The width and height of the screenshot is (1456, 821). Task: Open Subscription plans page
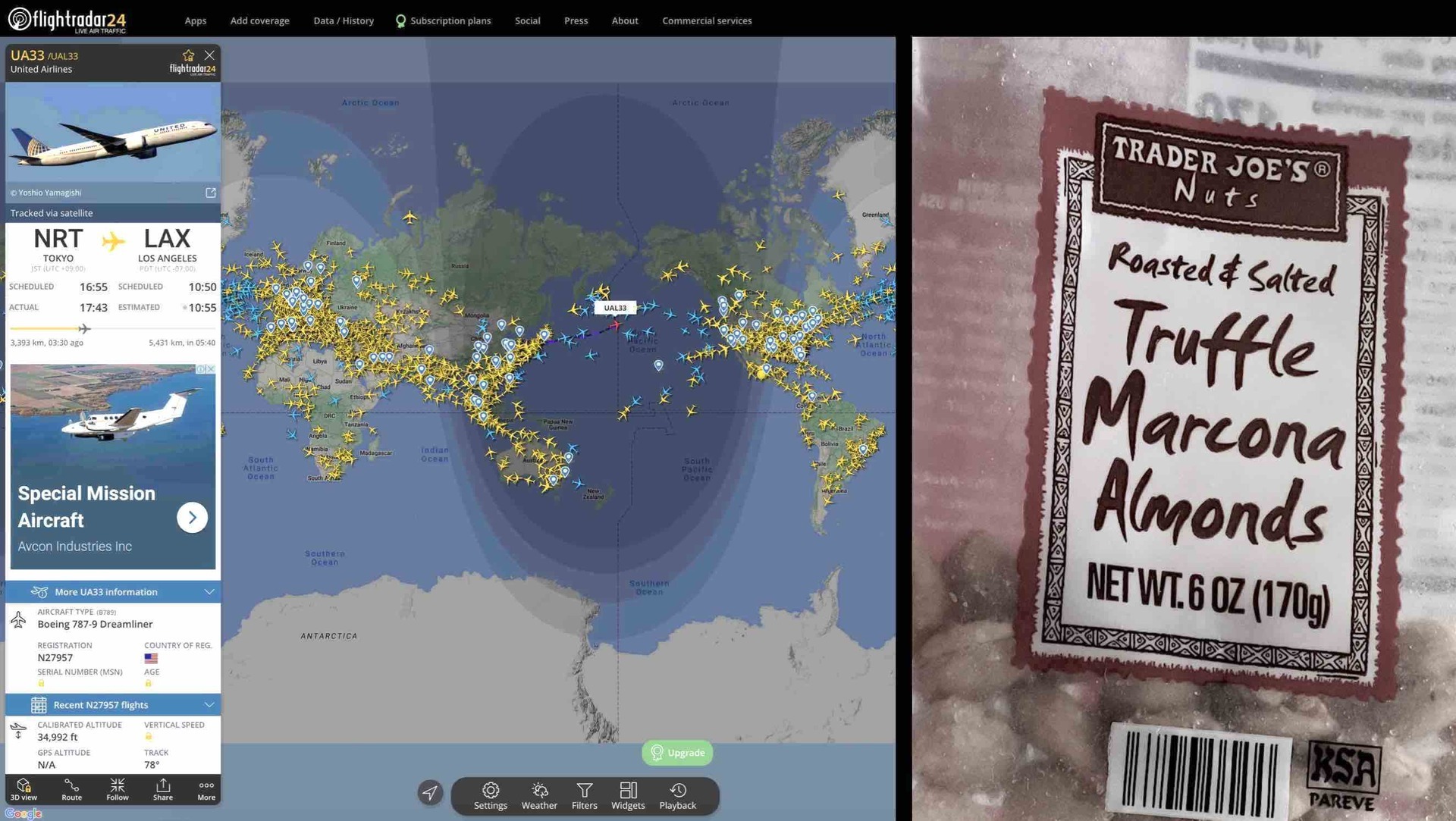[x=444, y=20]
